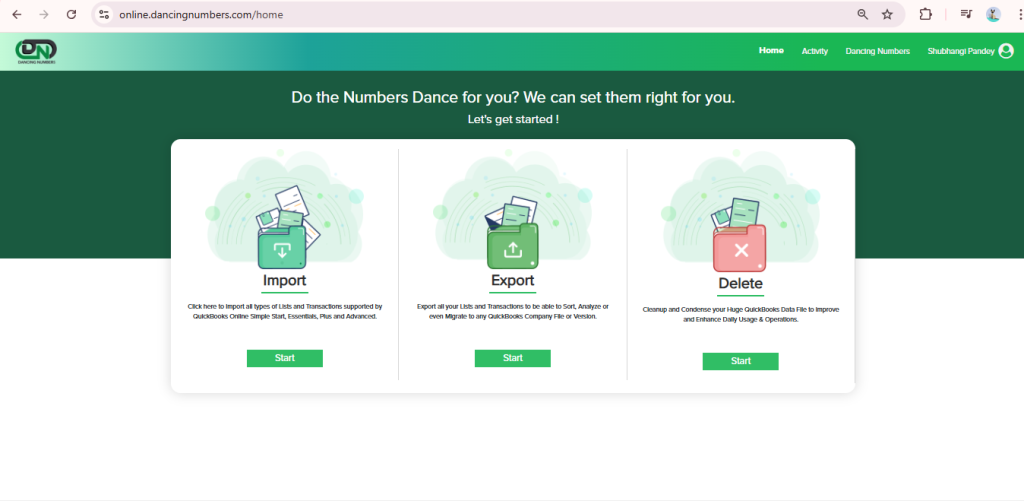Go back with the browser back arrow

17,14
